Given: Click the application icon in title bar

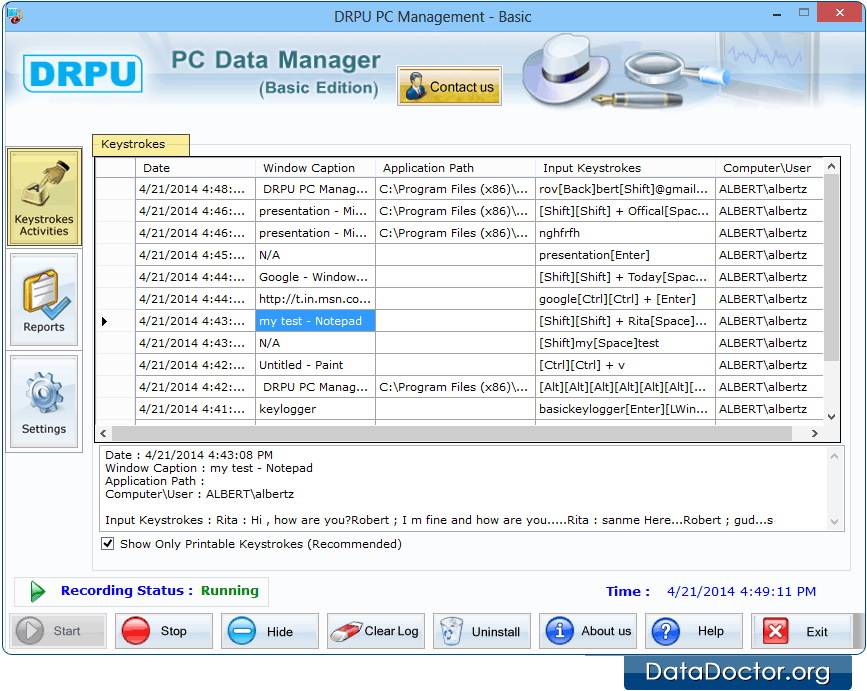Looking at the screenshot, I should [14, 16].
